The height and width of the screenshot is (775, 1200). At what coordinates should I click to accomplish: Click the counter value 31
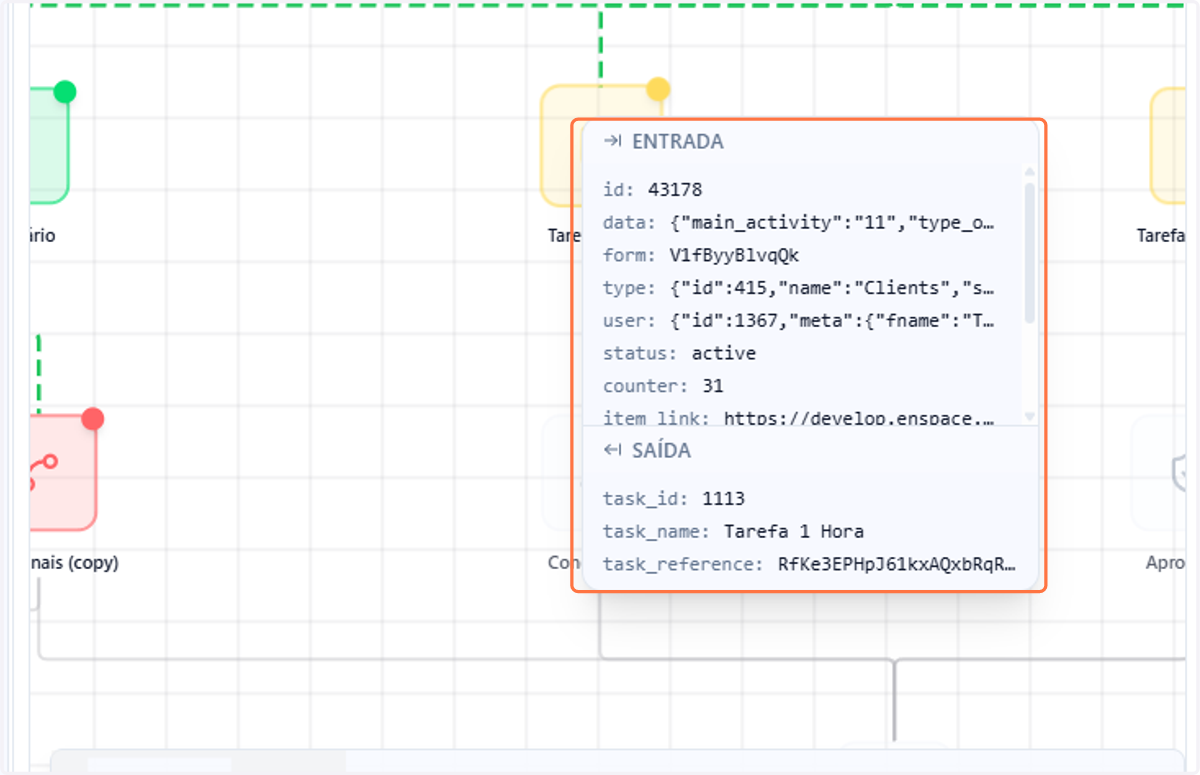point(713,386)
